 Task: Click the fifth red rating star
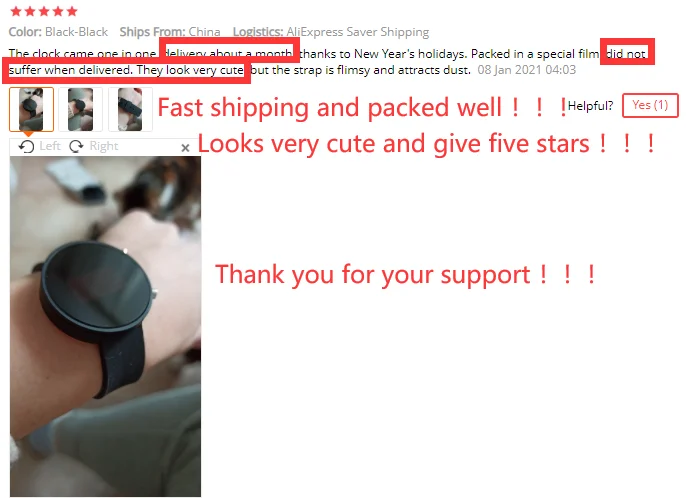click(x=72, y=11)
